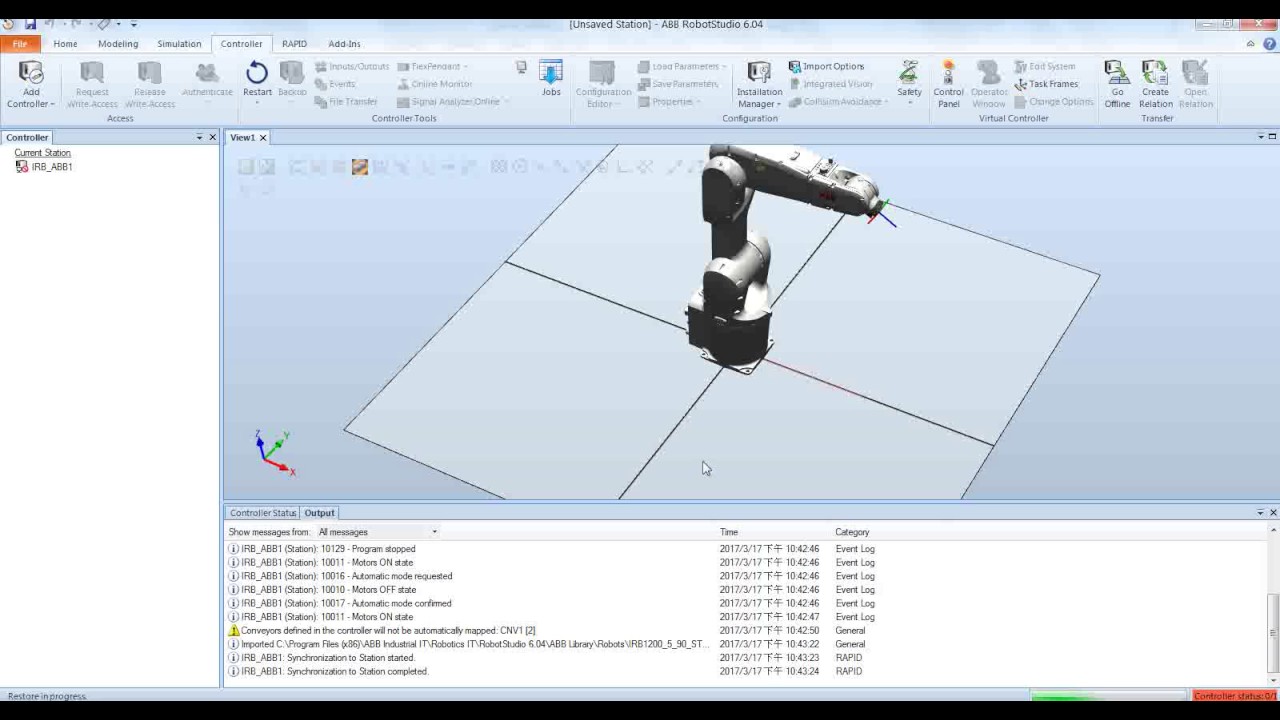Click Import Options
Viewport: 1280px width, 720px height.
(826, 67)
